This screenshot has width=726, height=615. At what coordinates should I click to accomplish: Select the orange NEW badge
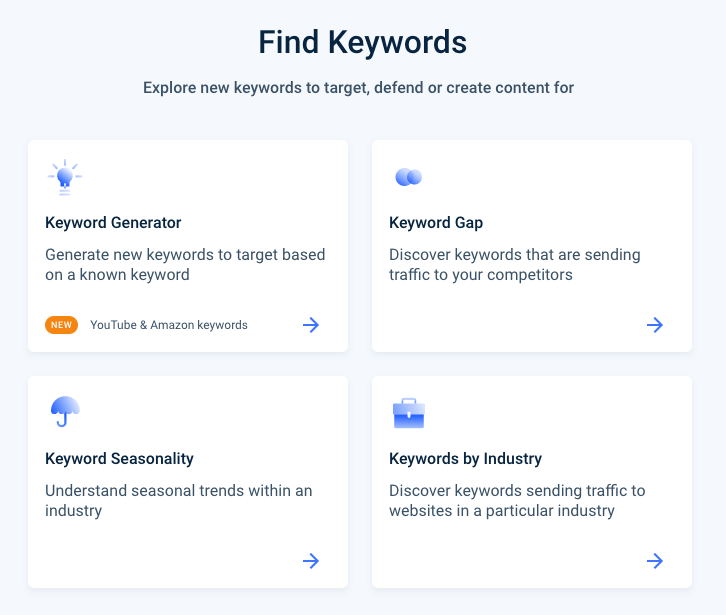coord(61,325)
